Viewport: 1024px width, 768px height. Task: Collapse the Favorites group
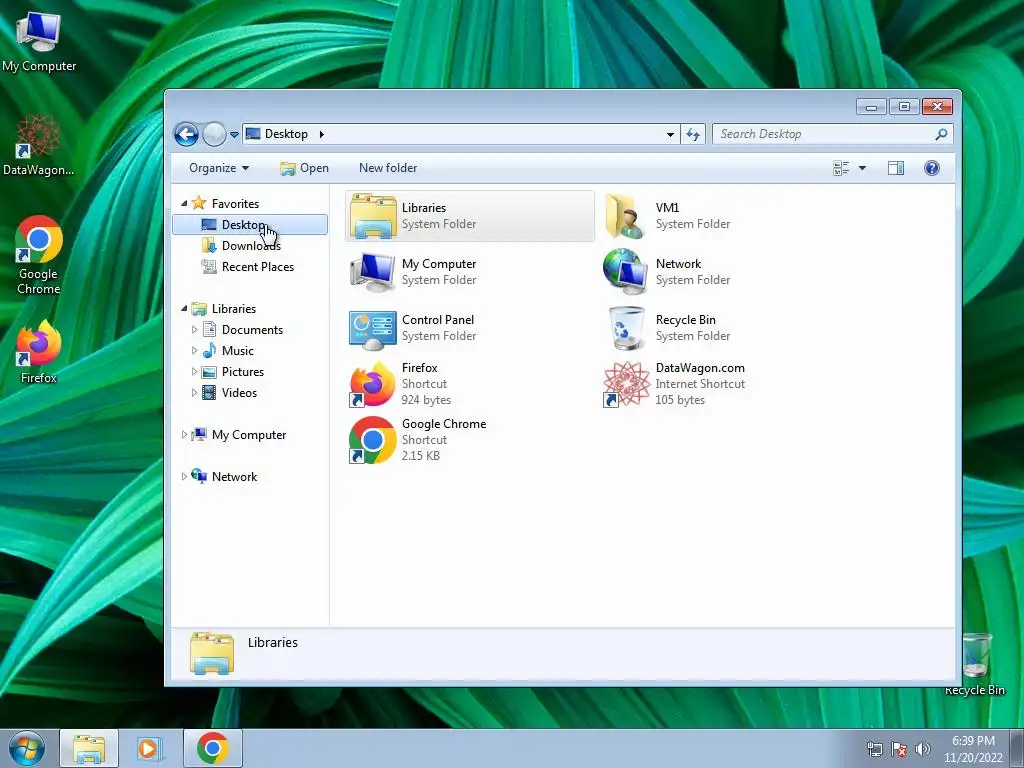click(x=184, y=204)
